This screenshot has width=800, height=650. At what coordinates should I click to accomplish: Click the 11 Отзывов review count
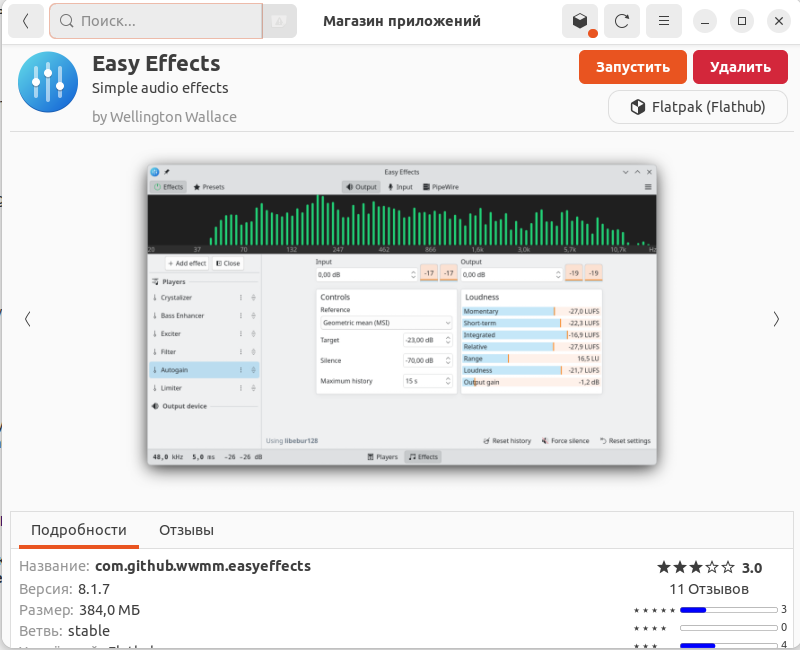[709, 589]
